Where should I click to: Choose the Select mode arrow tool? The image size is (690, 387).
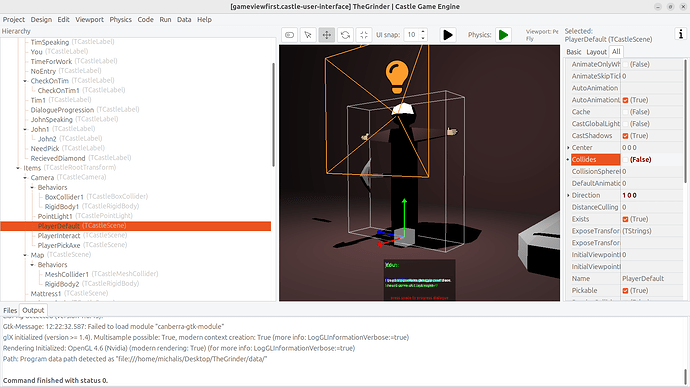[x=308, y=35]
